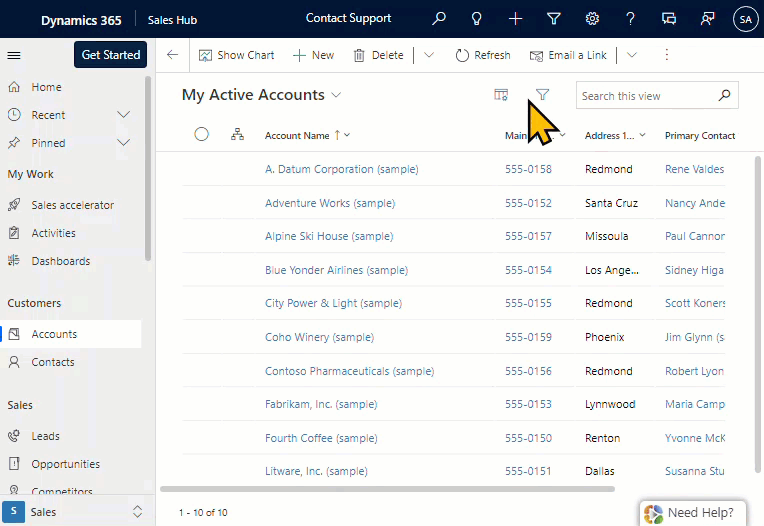Open the vertical ellipsis more commands
This screenshot has width=764, height=526.
coord(667,55)
